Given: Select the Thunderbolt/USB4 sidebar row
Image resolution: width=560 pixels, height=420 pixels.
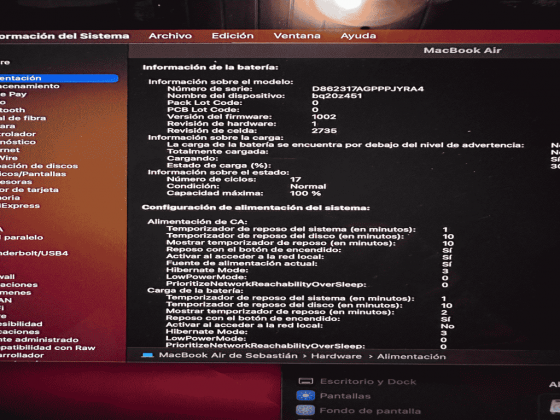Looking at the screenshot, I should pyautogui.click(x=34, y=253).
